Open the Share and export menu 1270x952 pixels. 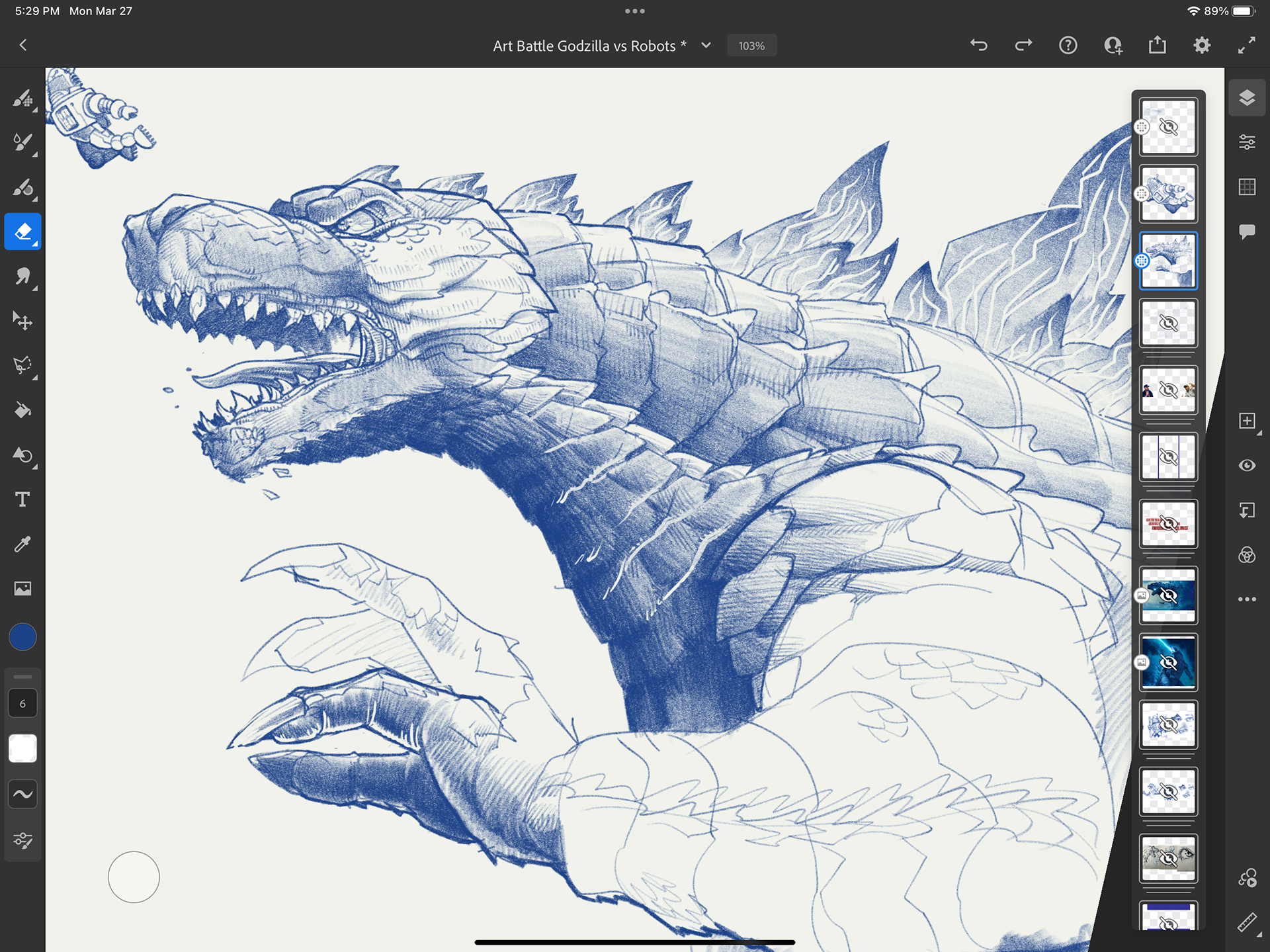pos(1157,45)
